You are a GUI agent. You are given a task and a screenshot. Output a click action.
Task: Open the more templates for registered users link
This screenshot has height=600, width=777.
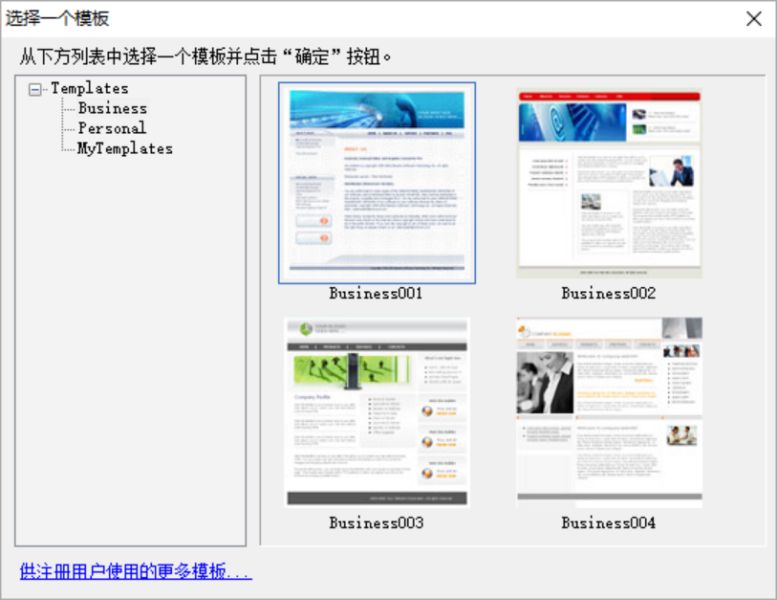coord(136,572)
